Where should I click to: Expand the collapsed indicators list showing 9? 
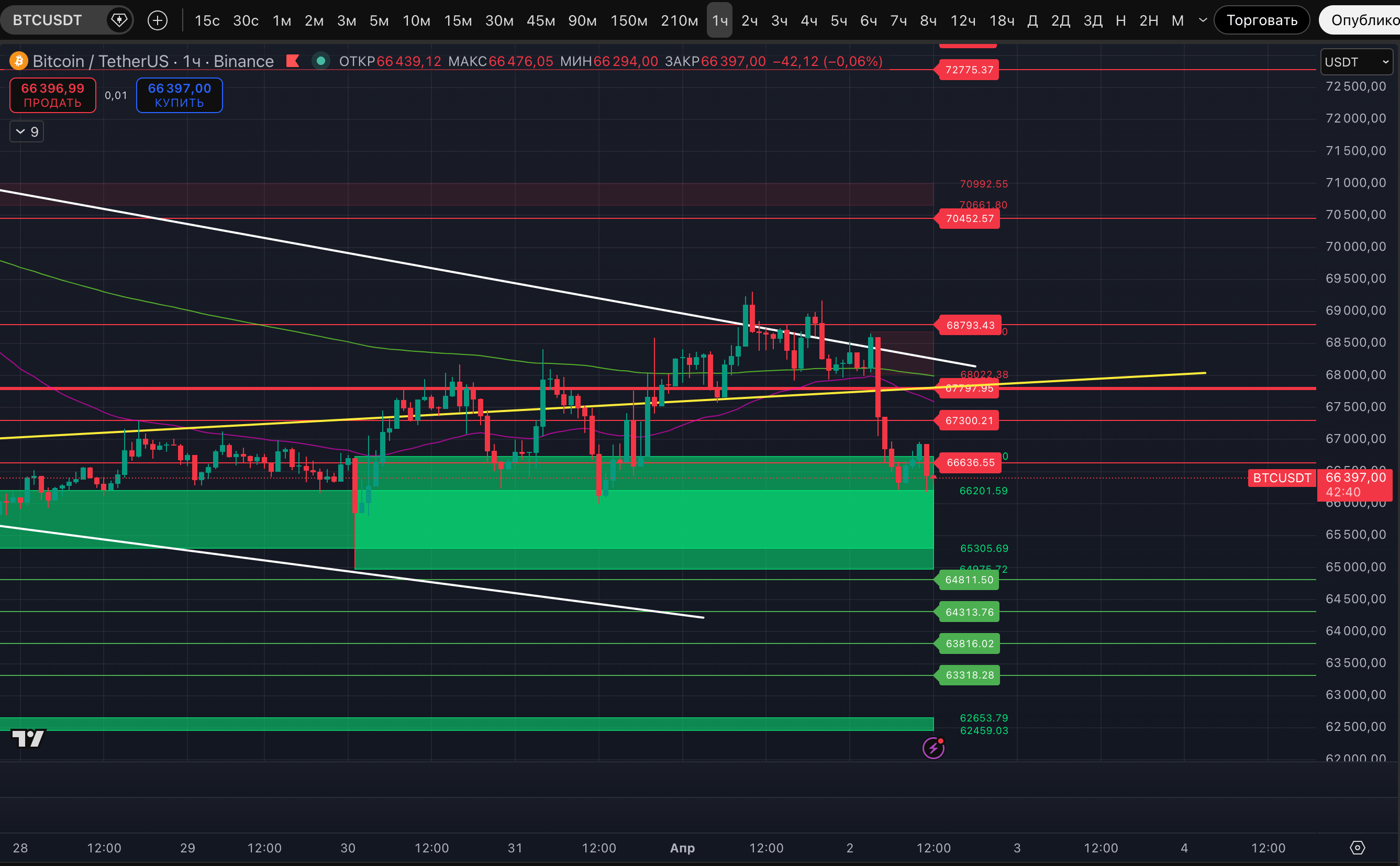pos(27,132)
